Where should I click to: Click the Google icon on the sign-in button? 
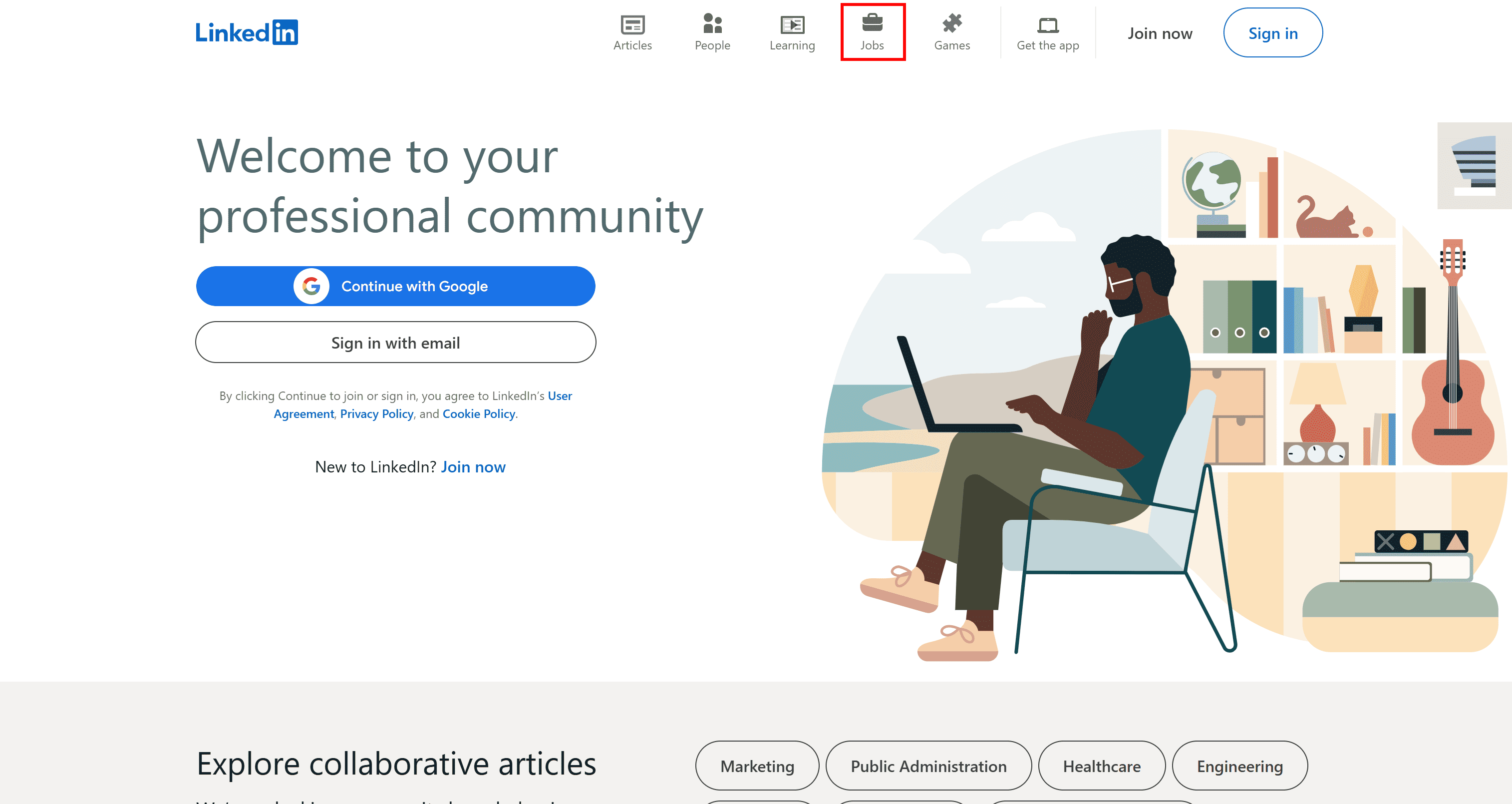[311, 286]
